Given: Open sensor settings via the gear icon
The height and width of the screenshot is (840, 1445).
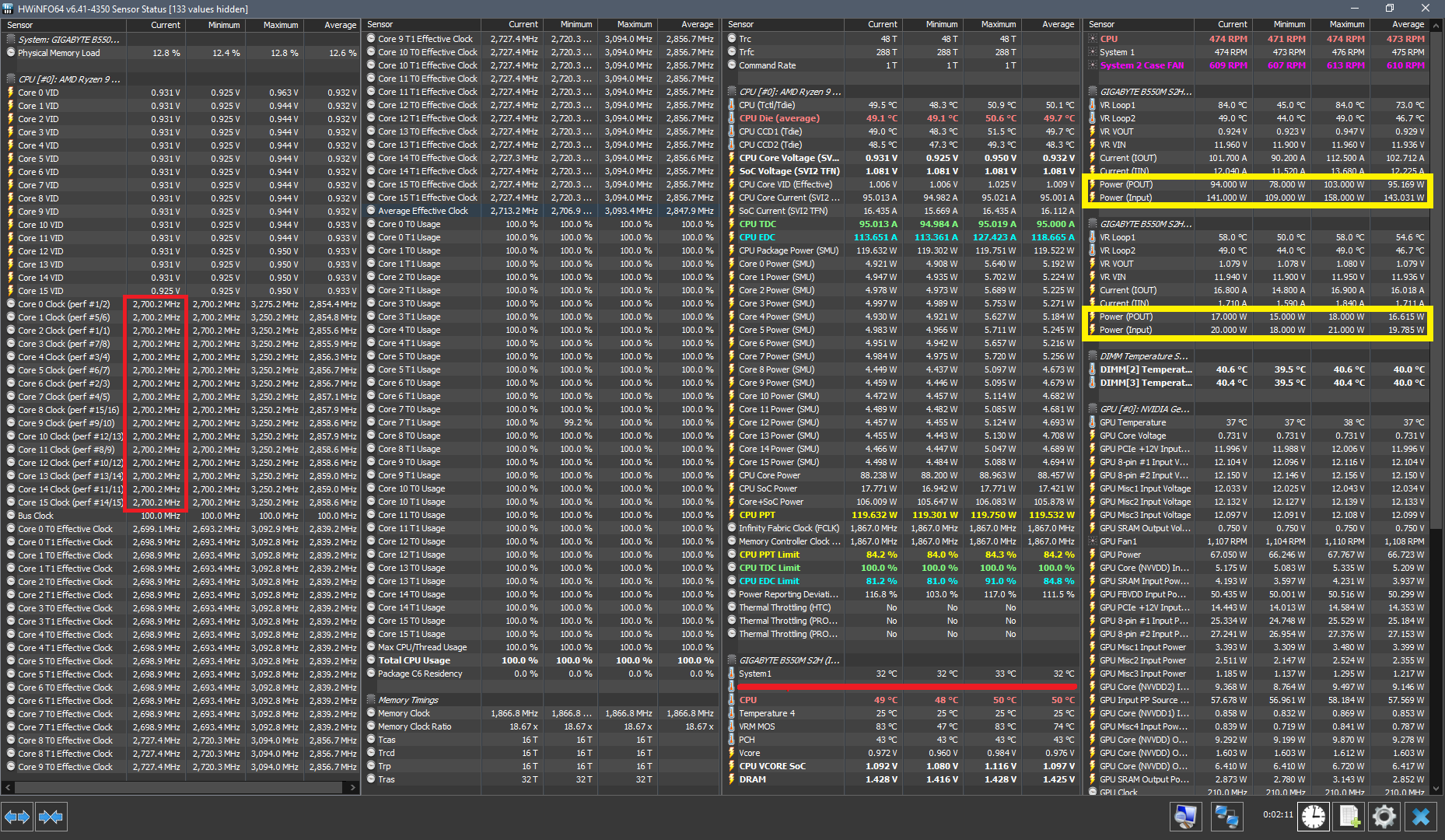Looking at the screenshot, I should tap(1384, 816).
